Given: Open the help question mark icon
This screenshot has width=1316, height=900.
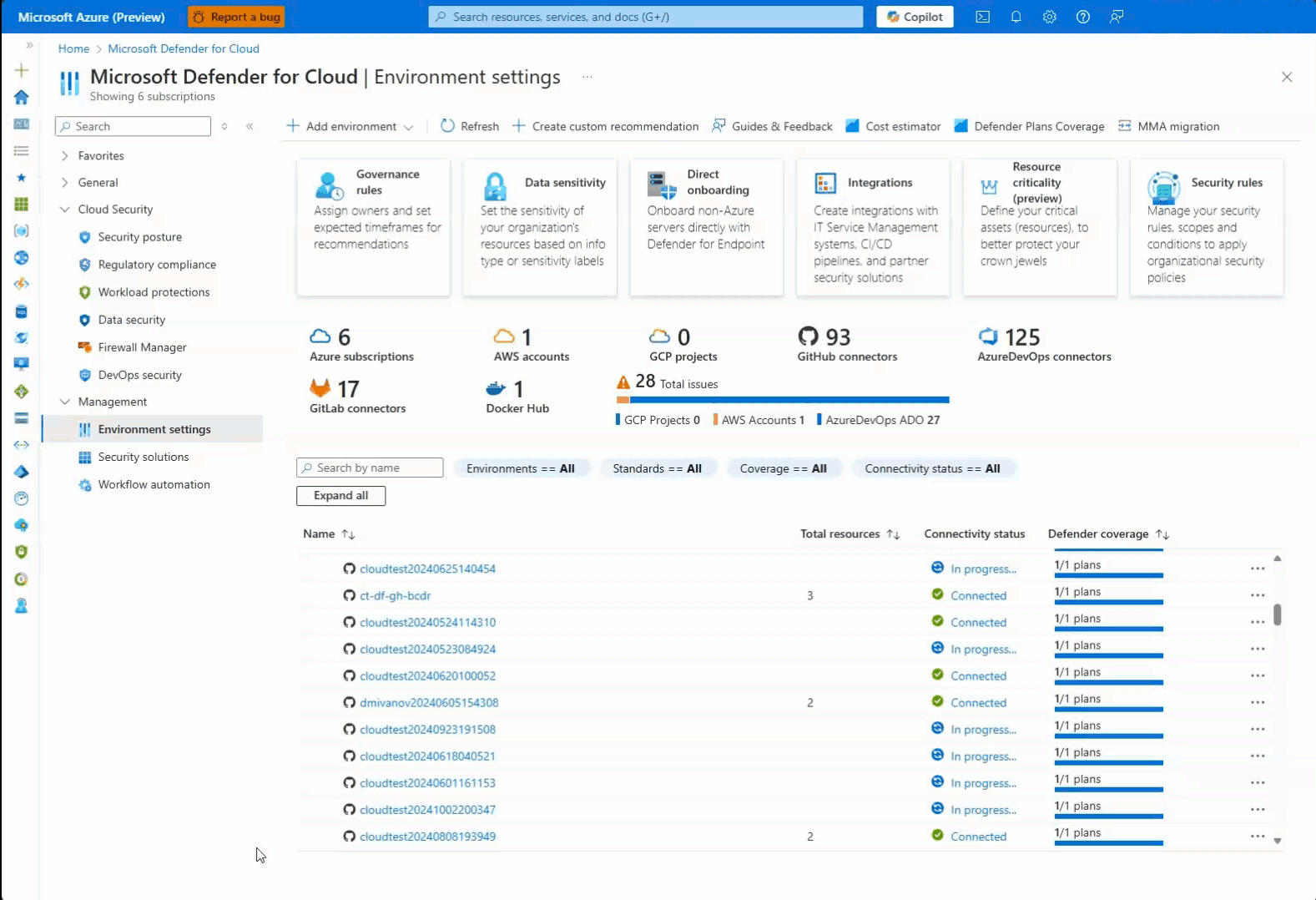Looking at the screenshot, I should pyautogui.click(x=1083, y=17).
